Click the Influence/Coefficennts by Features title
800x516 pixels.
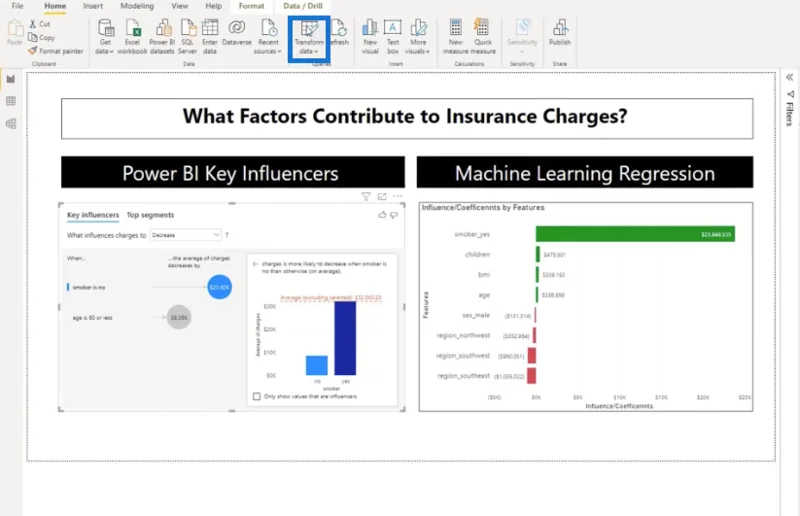[483, 207]
